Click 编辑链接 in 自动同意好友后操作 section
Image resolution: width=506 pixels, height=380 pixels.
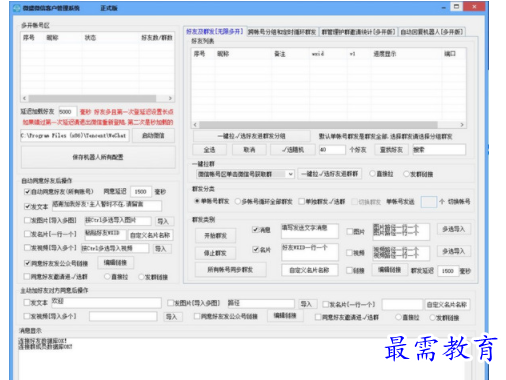pos(115,263)
